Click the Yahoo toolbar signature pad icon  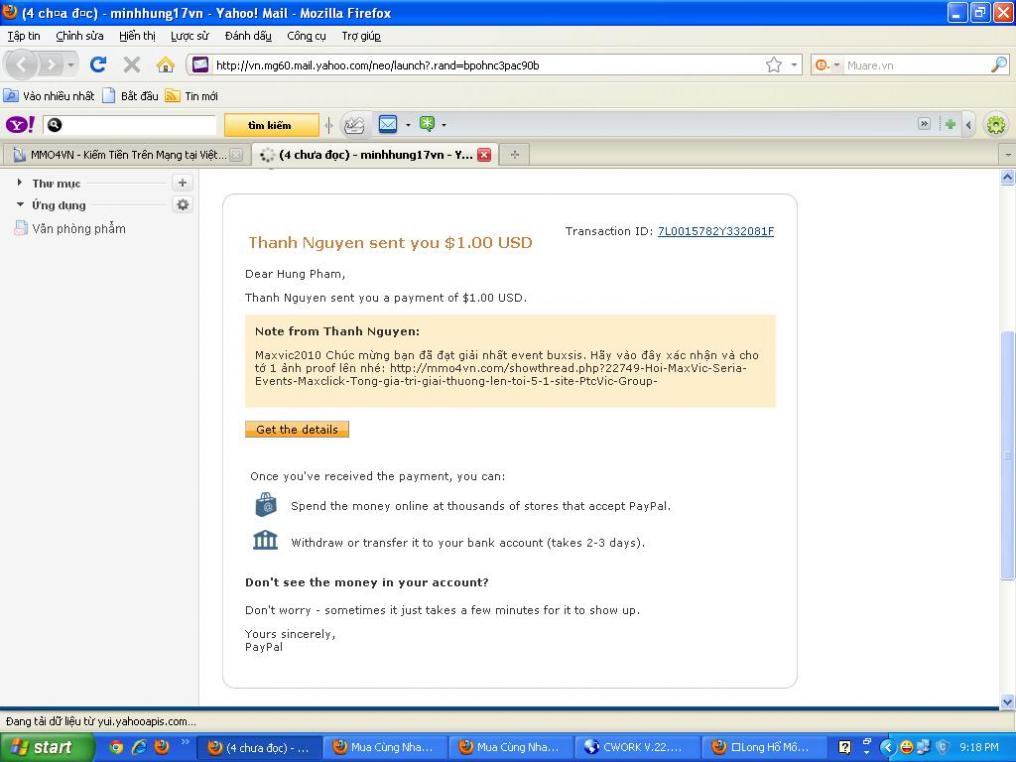click(x=354, y=124)
